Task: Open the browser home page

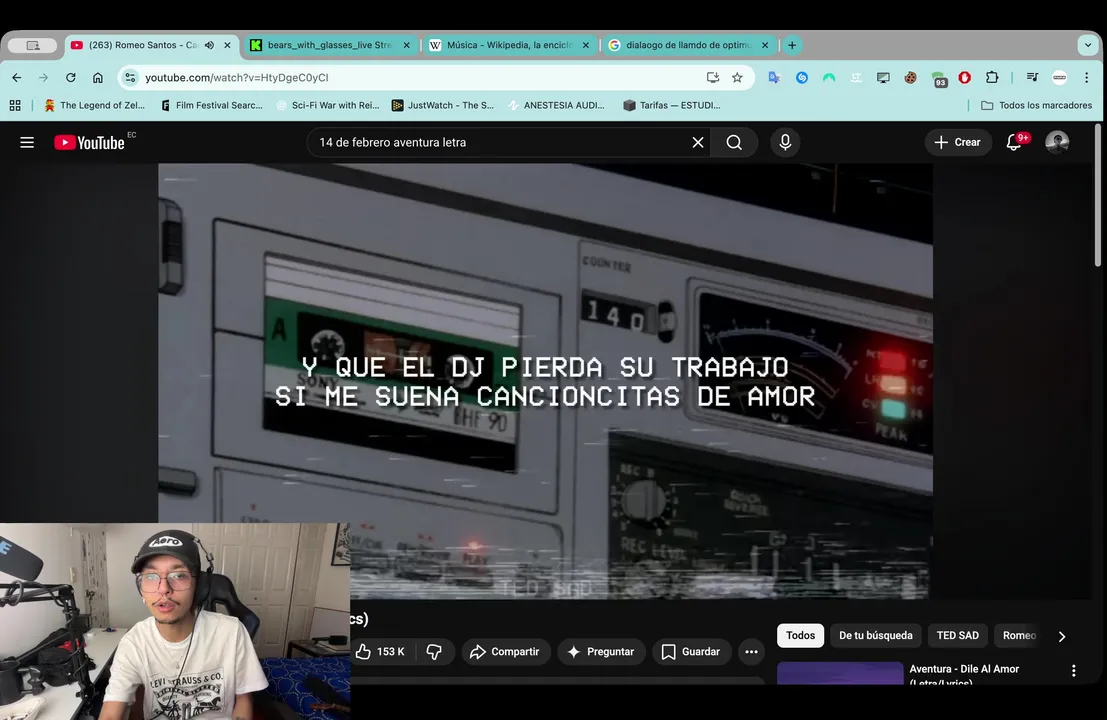Action: [x=97, y=78]
